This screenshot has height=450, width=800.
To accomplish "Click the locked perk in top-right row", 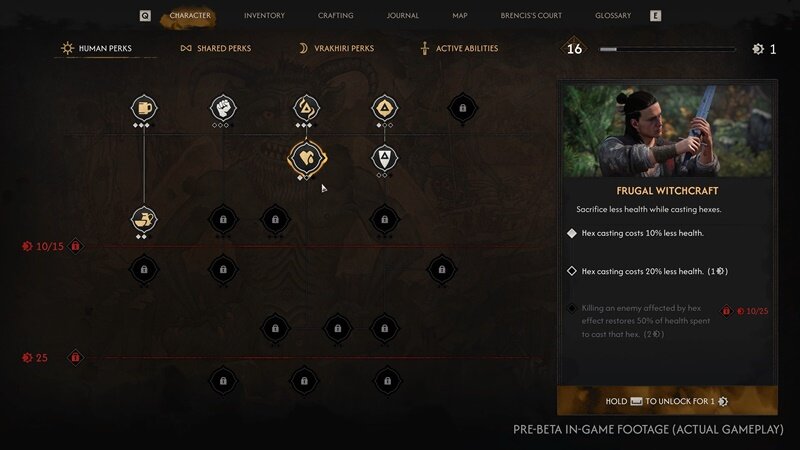I will [462, 108].
